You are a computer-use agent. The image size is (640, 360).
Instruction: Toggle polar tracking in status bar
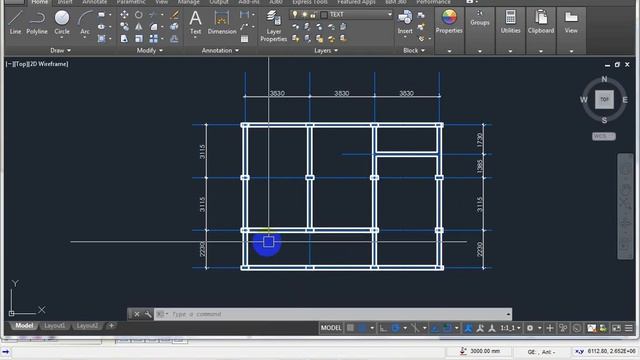point(395,328)
